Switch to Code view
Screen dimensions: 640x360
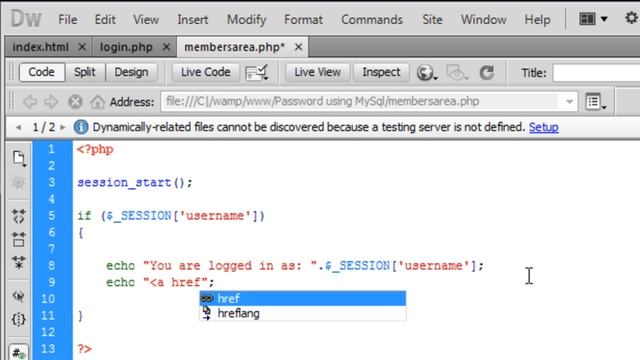coord(42,72)
